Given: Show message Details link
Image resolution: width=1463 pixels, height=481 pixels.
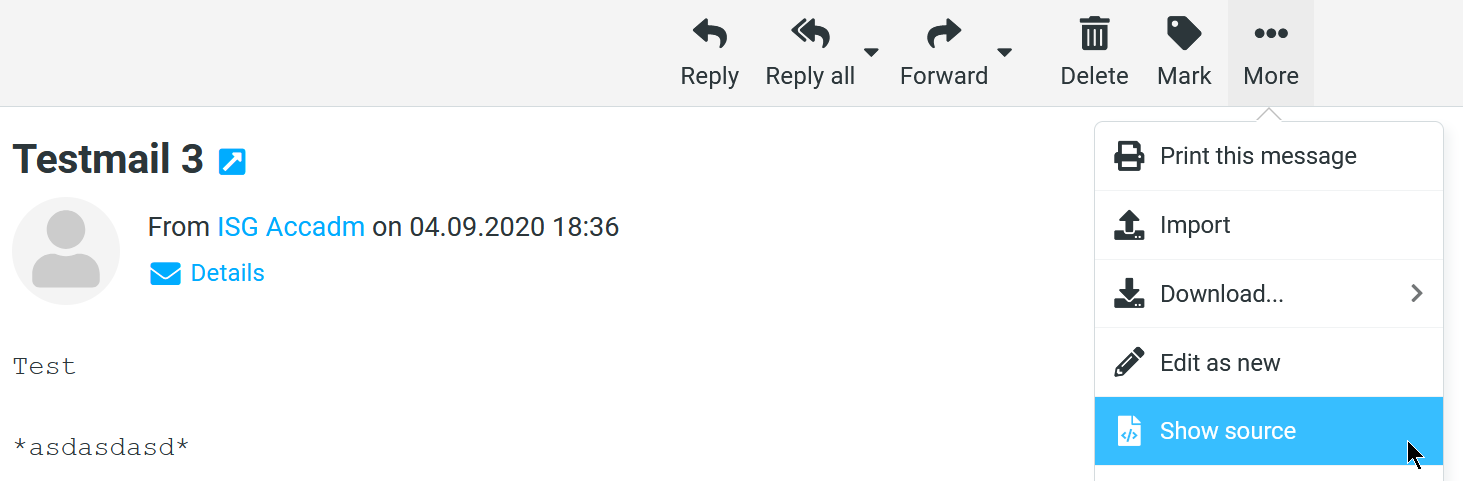Looking at the screenshot, I should (227, 273).
